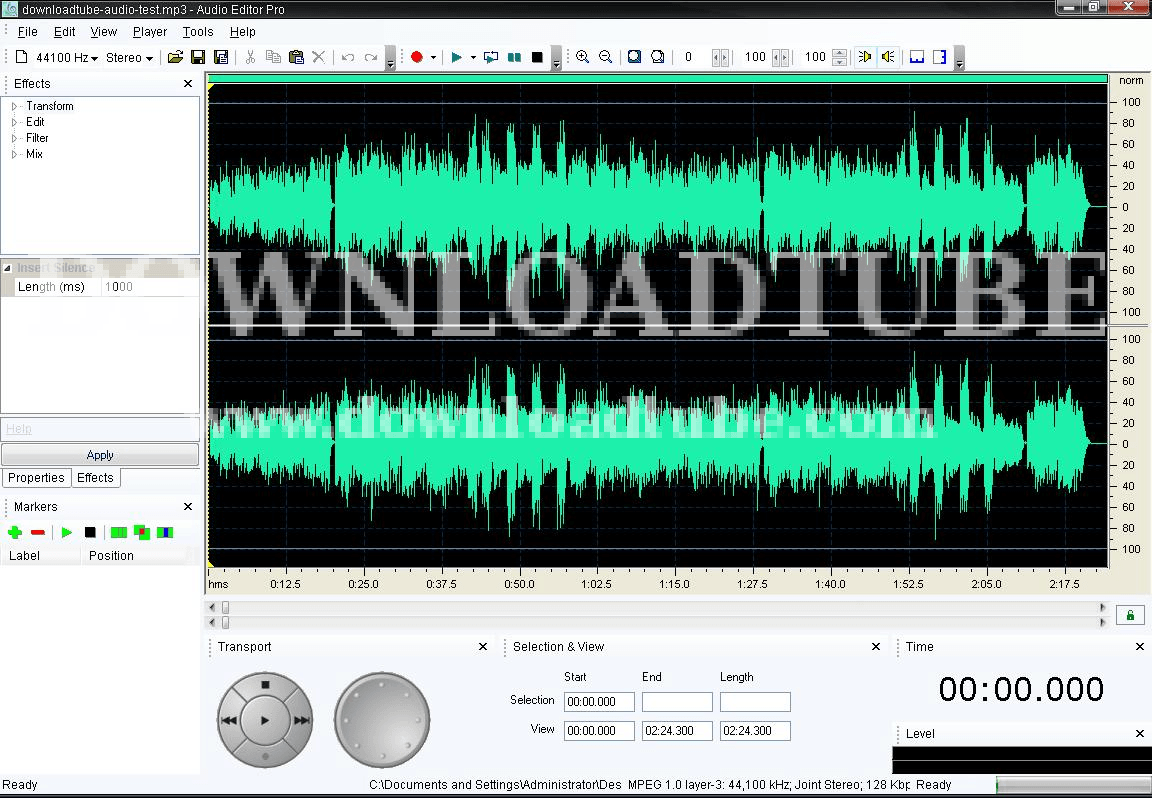The image size is (1152, 798).
Task: Open the Player menu
Action: [150, 32]
